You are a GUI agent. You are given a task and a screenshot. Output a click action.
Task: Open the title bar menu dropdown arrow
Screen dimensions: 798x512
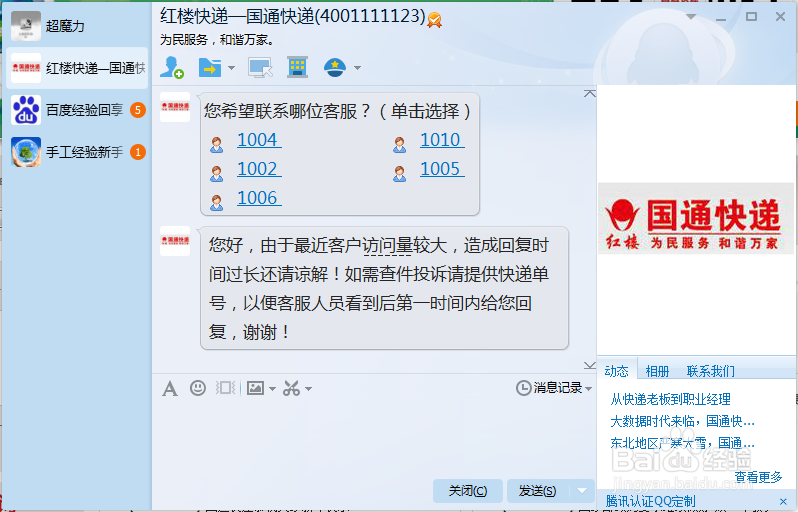[691, 17]
